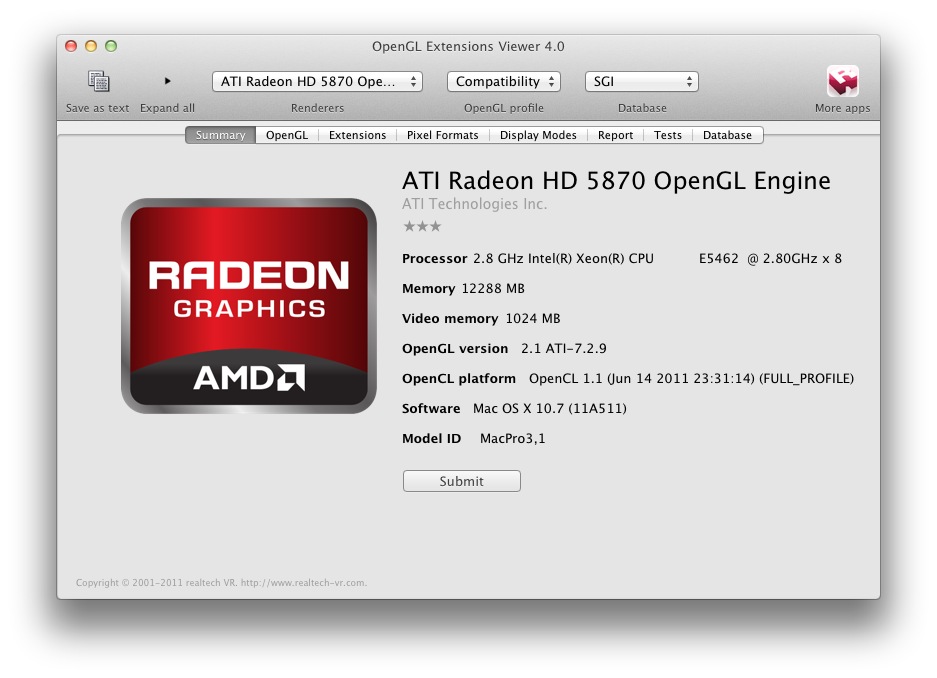Click the Video memory value 1024 MB

click(533, 318)
